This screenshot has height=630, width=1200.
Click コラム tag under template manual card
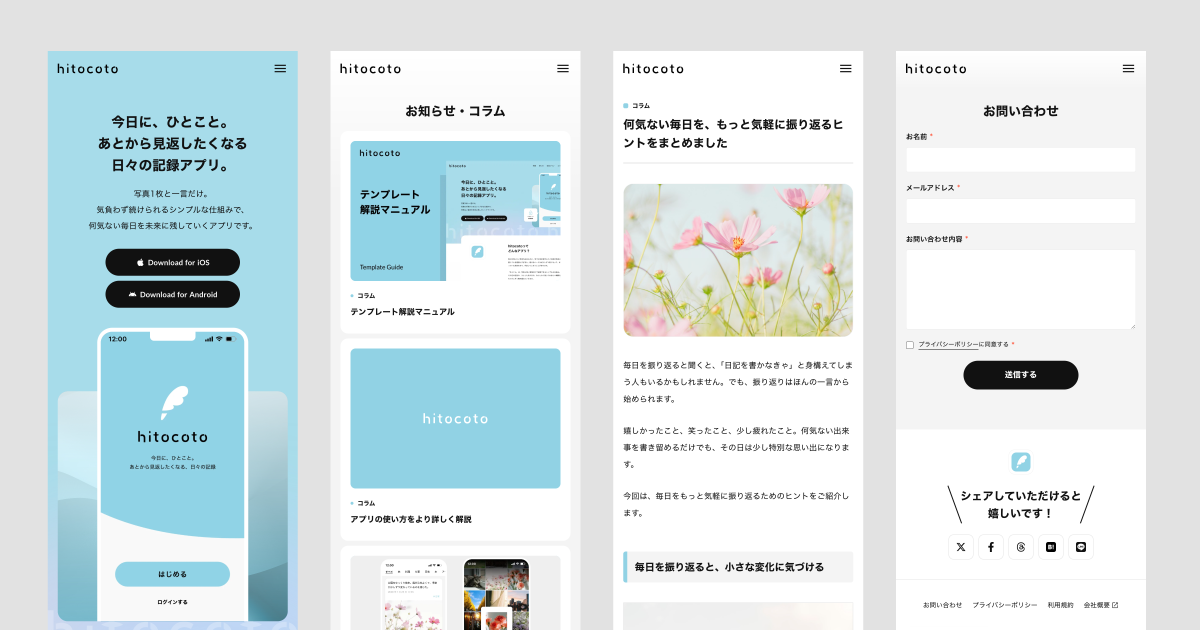click(x=363, y=296)
